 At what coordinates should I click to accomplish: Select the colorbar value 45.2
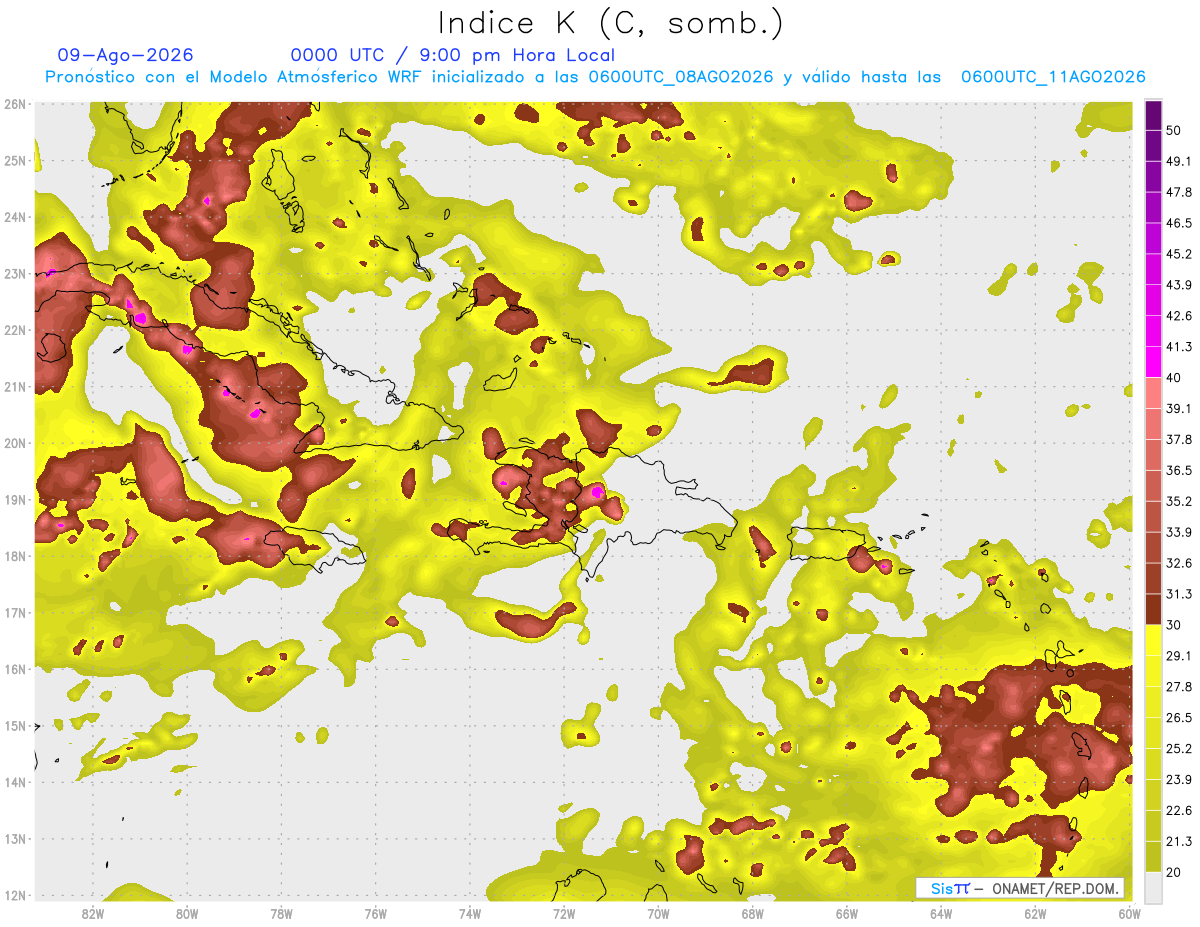click(x=1179, y=254)
